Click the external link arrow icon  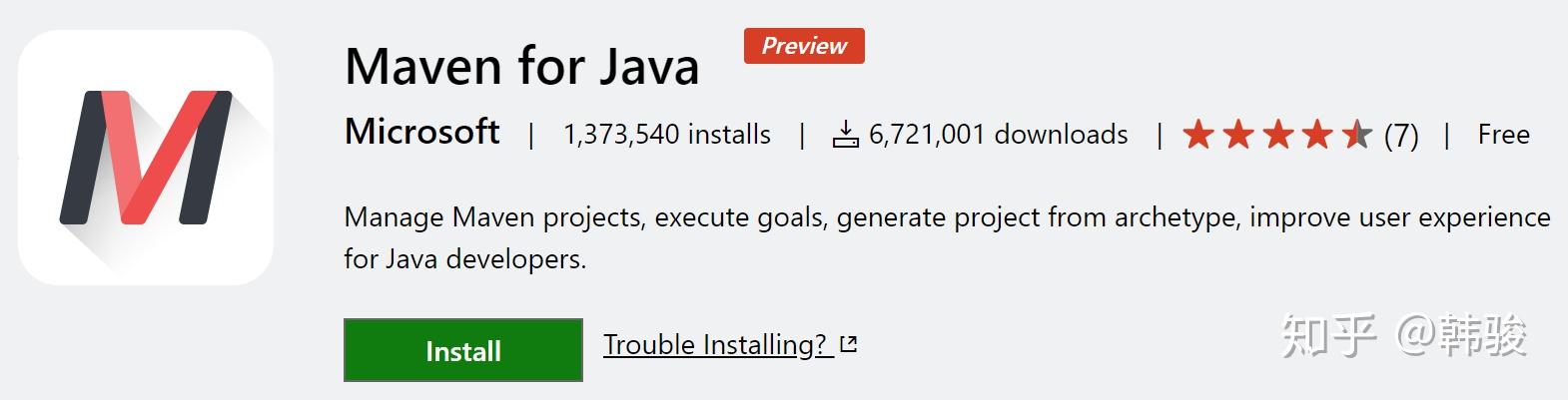click(849, 345)
